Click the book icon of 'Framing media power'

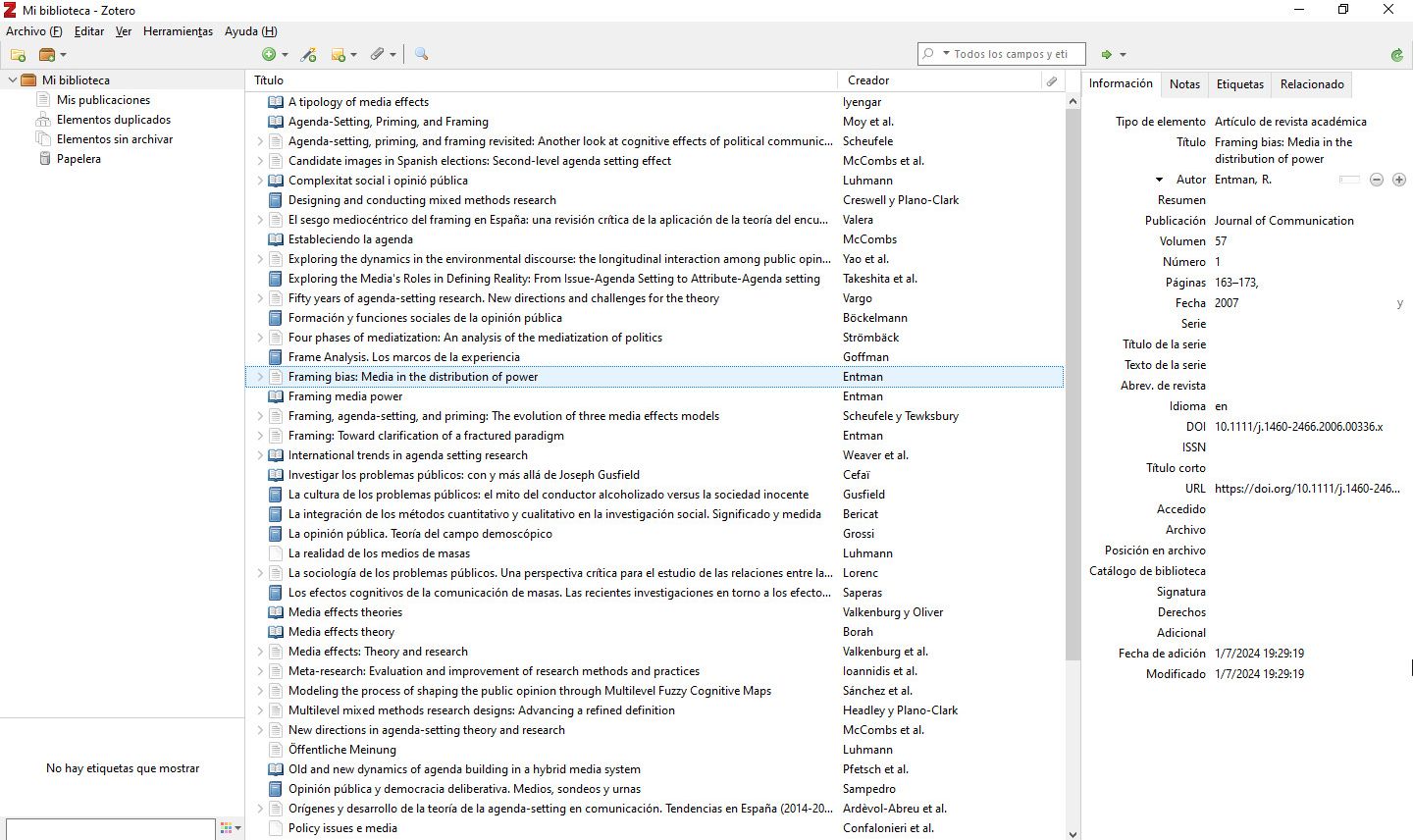pyautogui.click(x=276, y=396)
